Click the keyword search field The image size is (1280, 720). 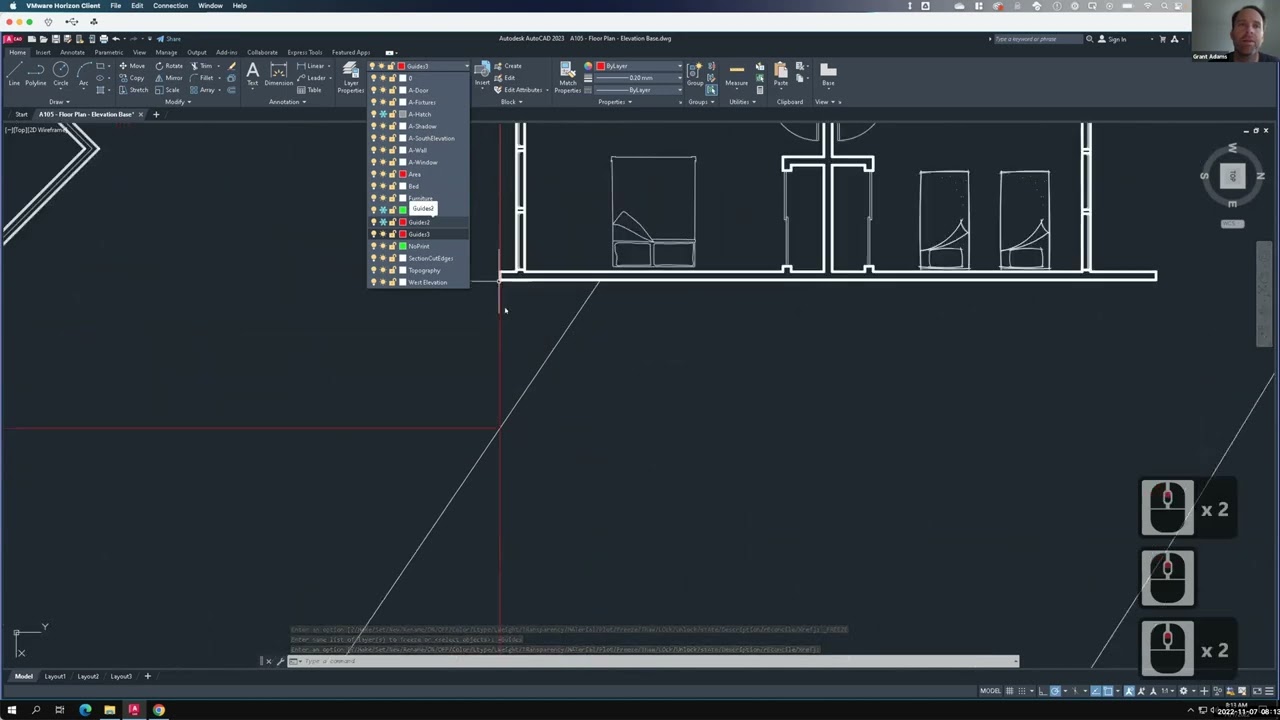pyautogui.click(x=1039, y=39)
